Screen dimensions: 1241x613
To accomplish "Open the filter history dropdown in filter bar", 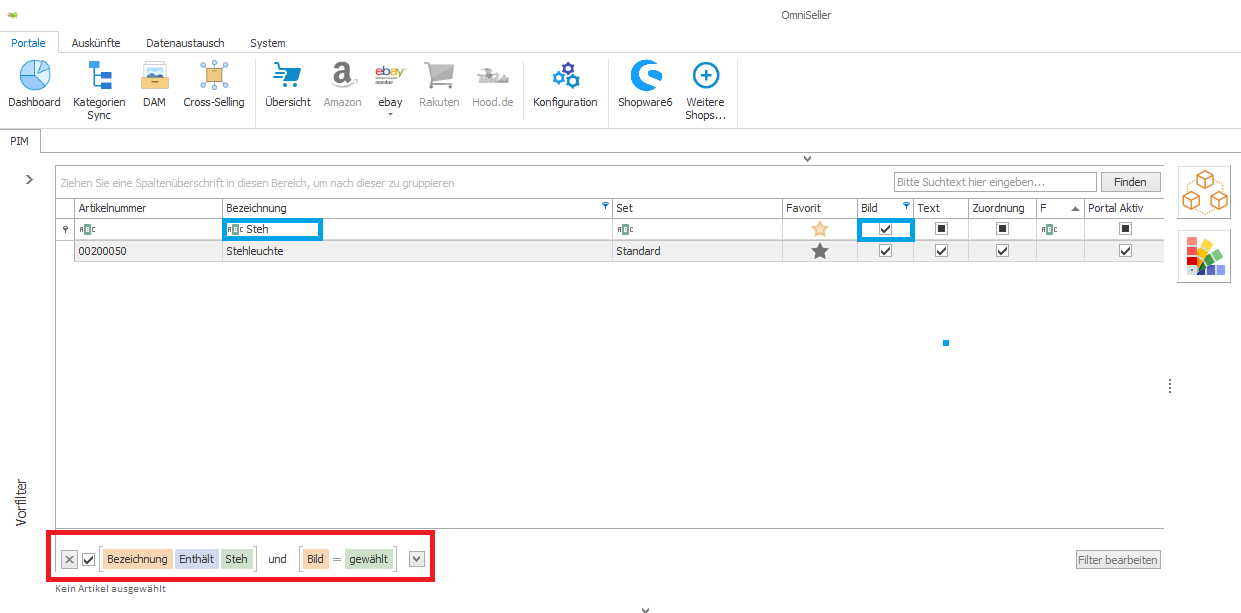I will pos(417,559).
